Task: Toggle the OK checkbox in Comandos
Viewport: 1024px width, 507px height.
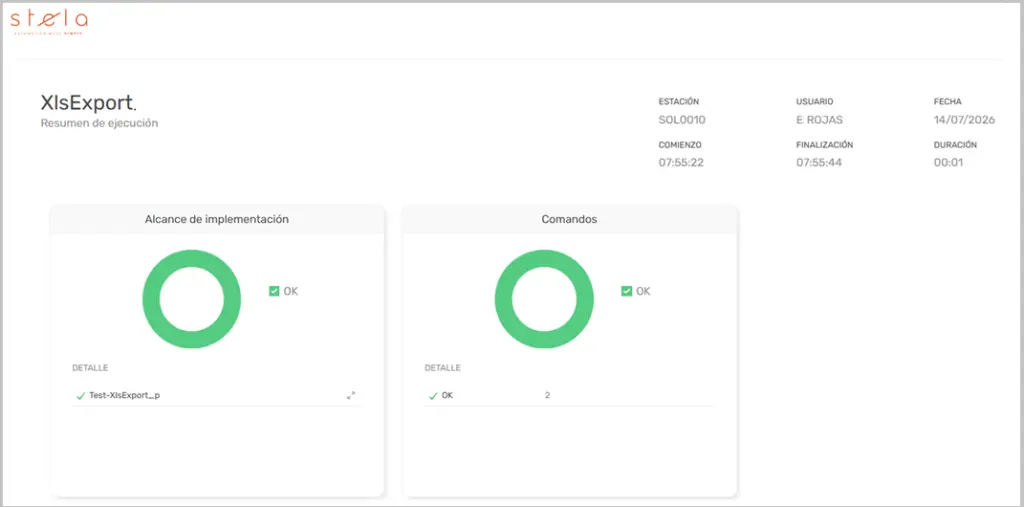Action: [x=626, y=291]
